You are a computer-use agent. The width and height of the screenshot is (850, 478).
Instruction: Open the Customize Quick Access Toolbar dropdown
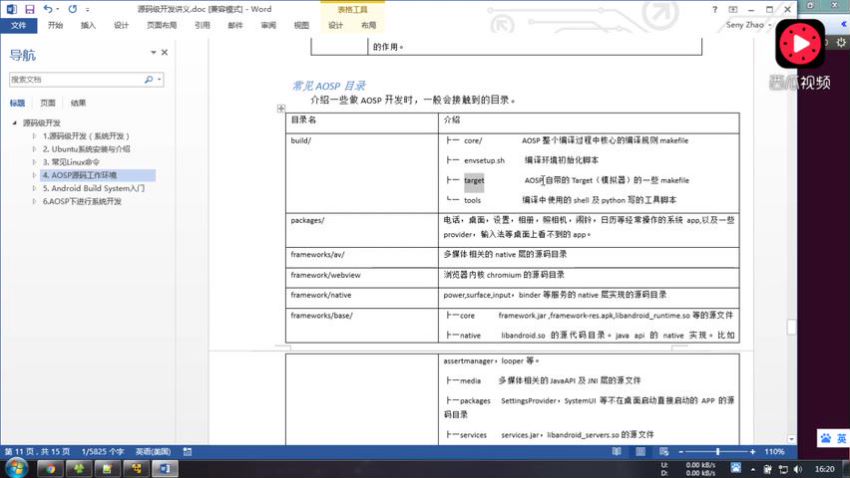pyautogui.click(x=88, y=10)
